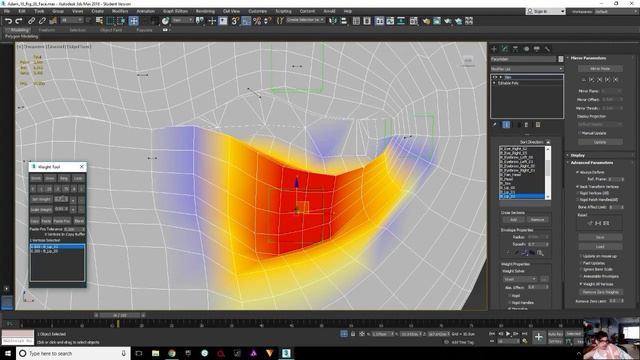The image size is (640, 360).
Task: Toggle the Percent Snap button
Action: coord(257,21)
